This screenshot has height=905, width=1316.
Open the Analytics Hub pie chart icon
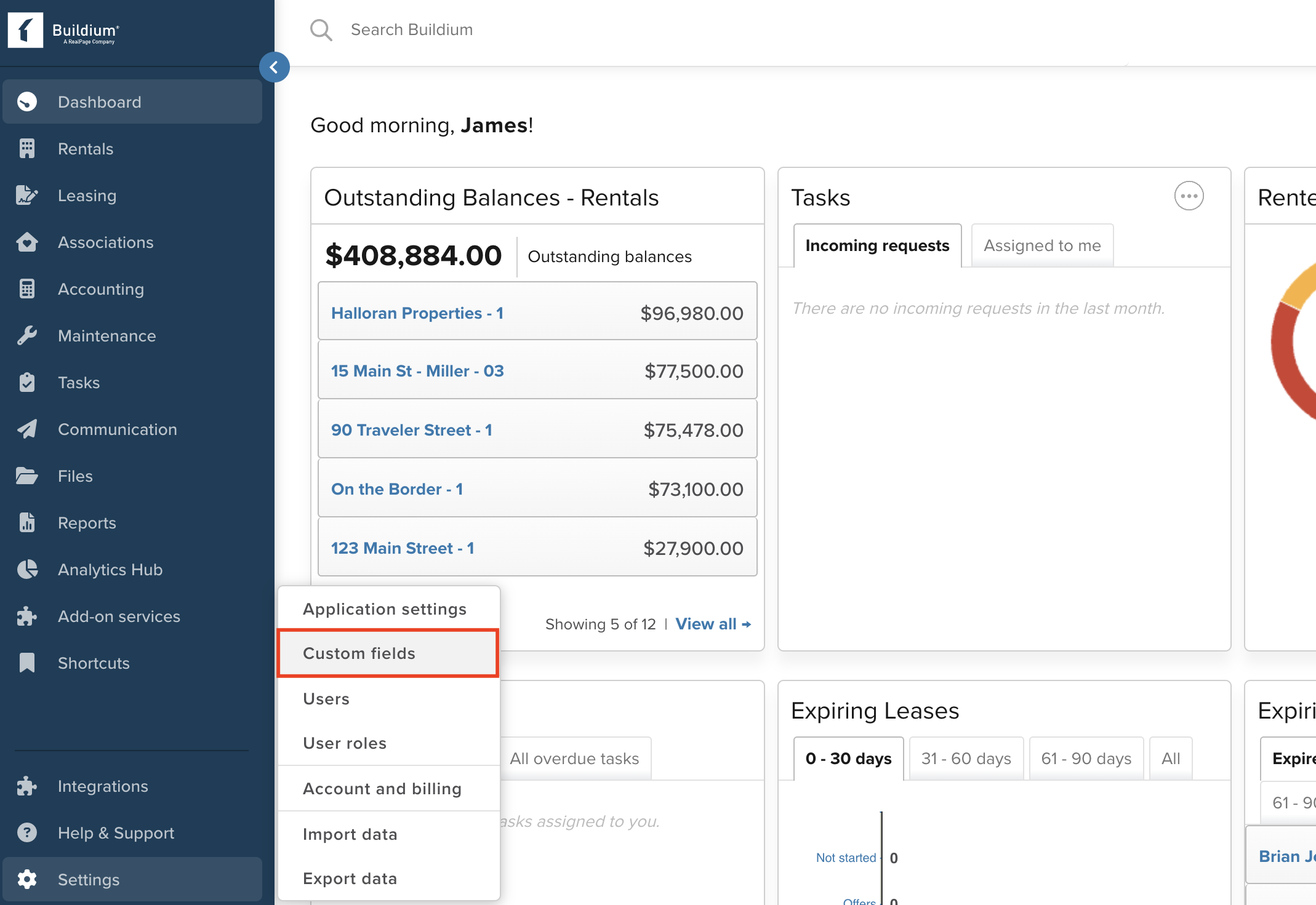point(26,570)
